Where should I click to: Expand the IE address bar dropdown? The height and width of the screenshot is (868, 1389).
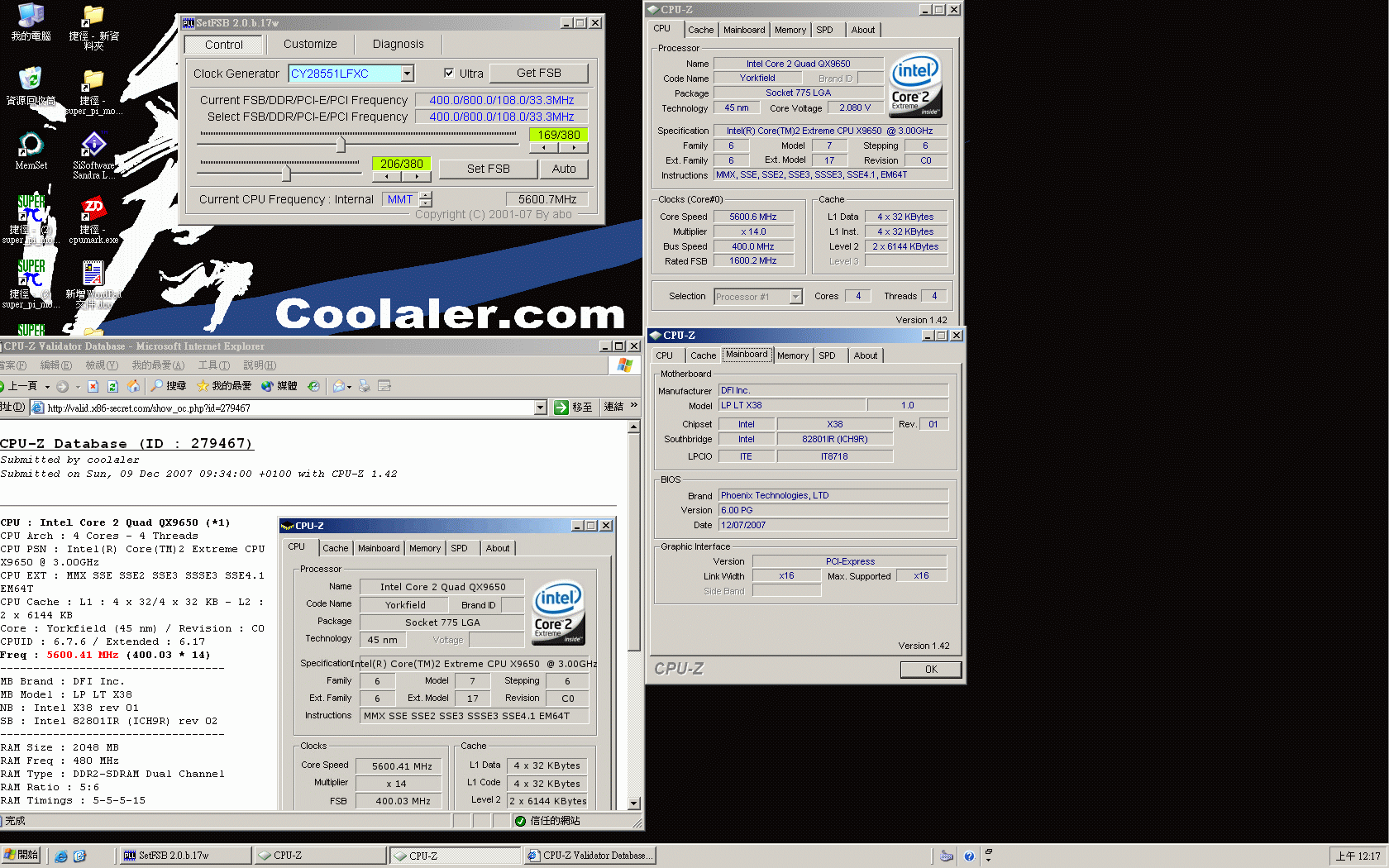tap(541, 408)
